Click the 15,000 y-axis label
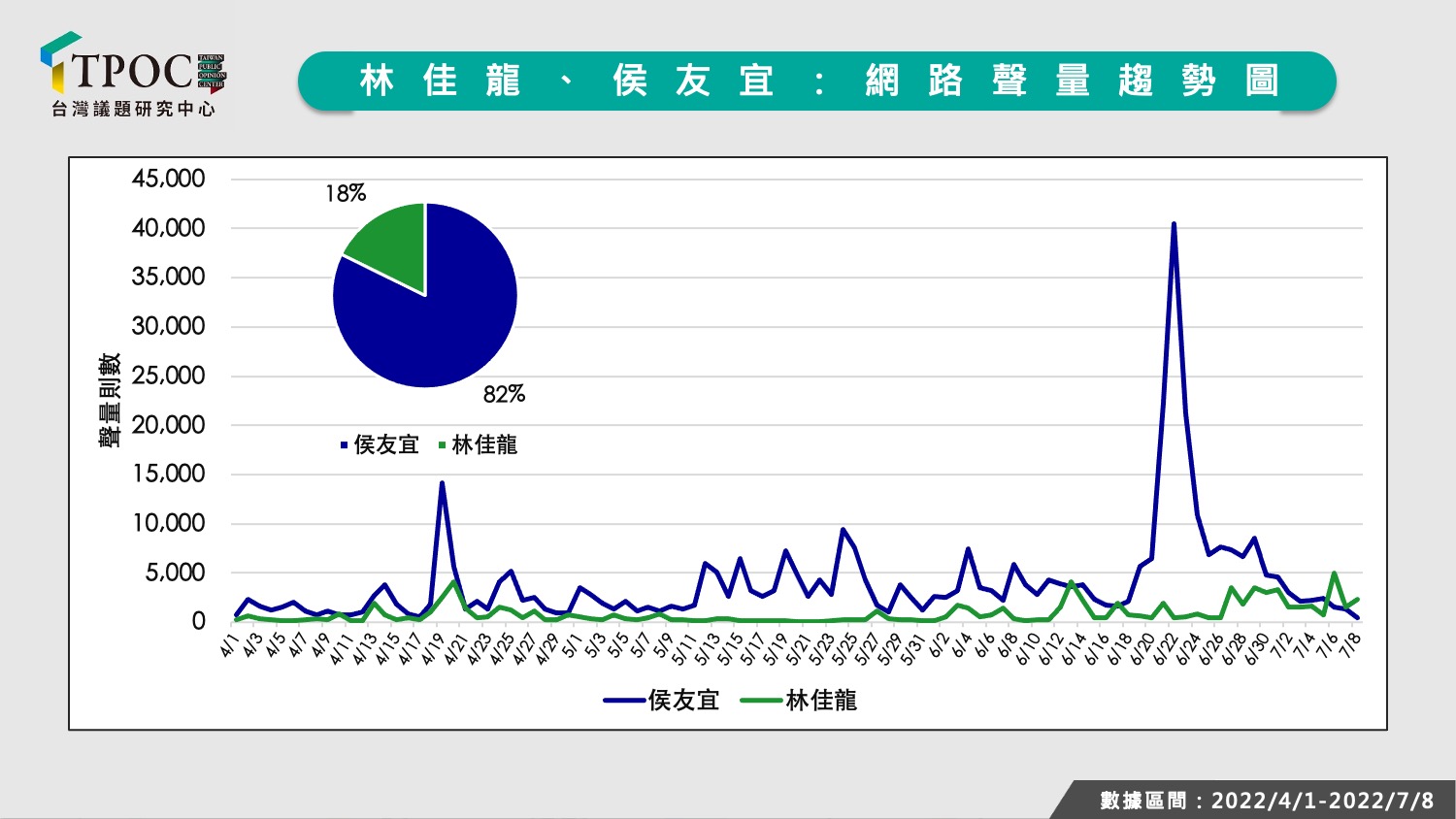The width and height of the screenshot is (1456, 819). (x=169, y=474)
